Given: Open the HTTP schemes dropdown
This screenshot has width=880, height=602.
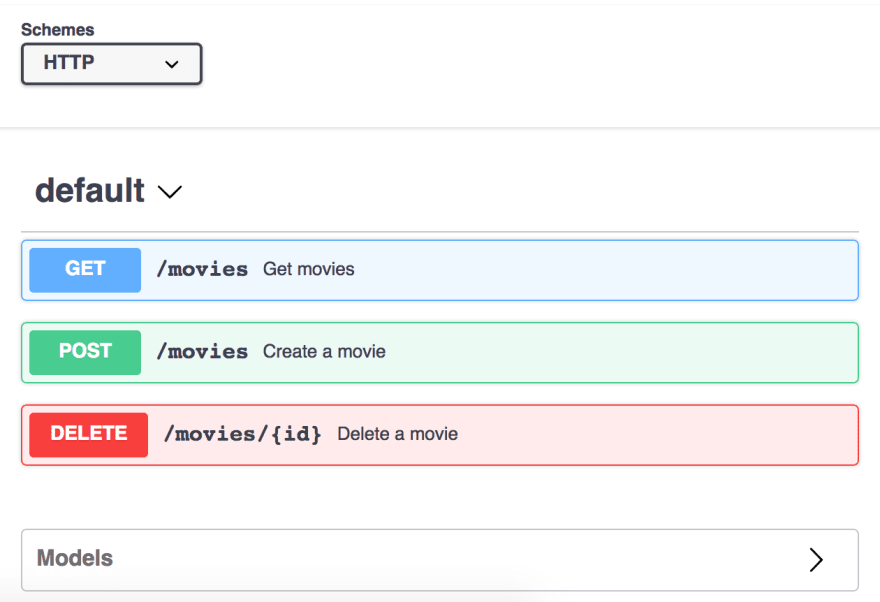Looking at the screenshot, I should [x=111, y=63].
